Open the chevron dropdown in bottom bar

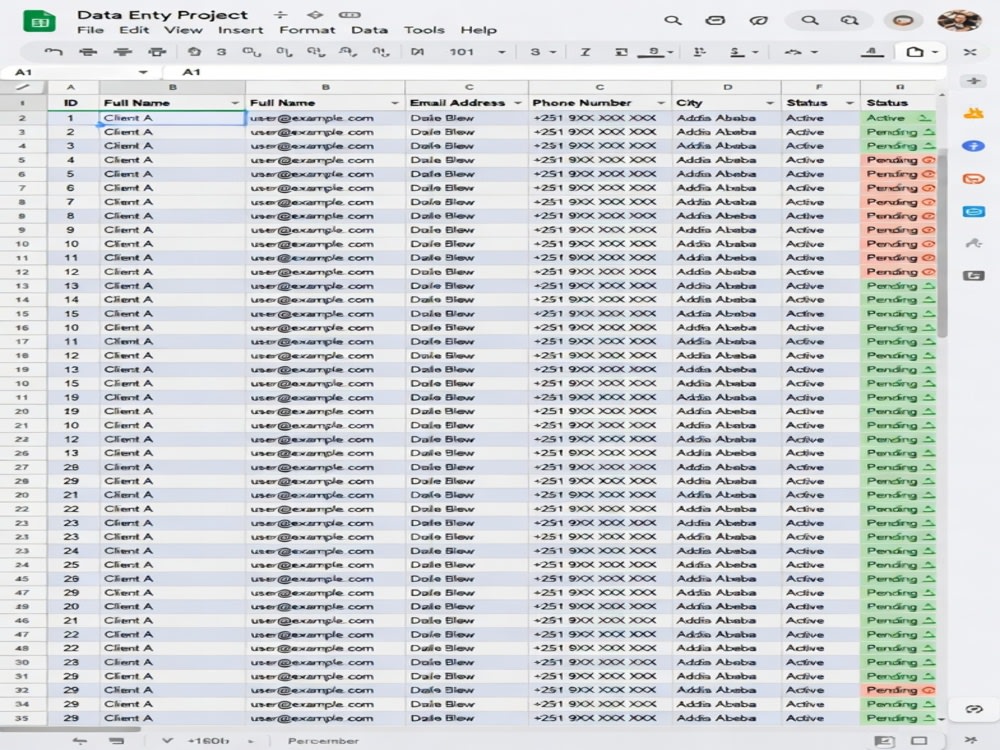(x=167, y=740)
